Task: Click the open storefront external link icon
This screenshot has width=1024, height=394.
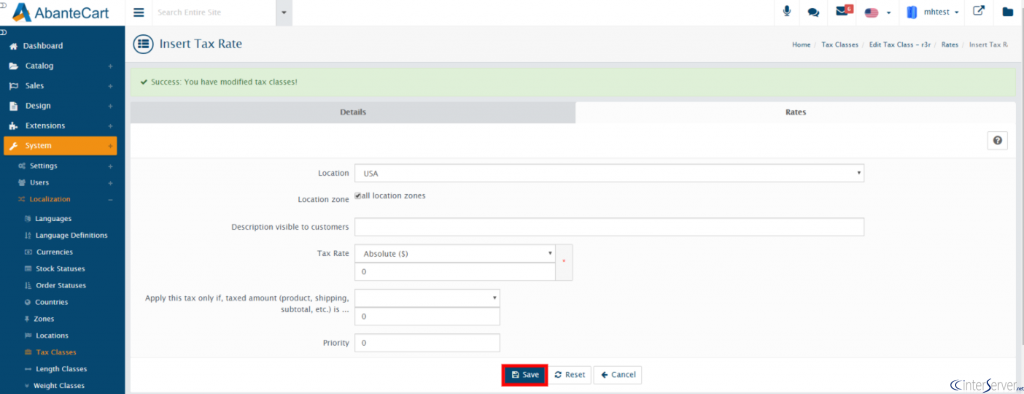Action: click(978, 11)
